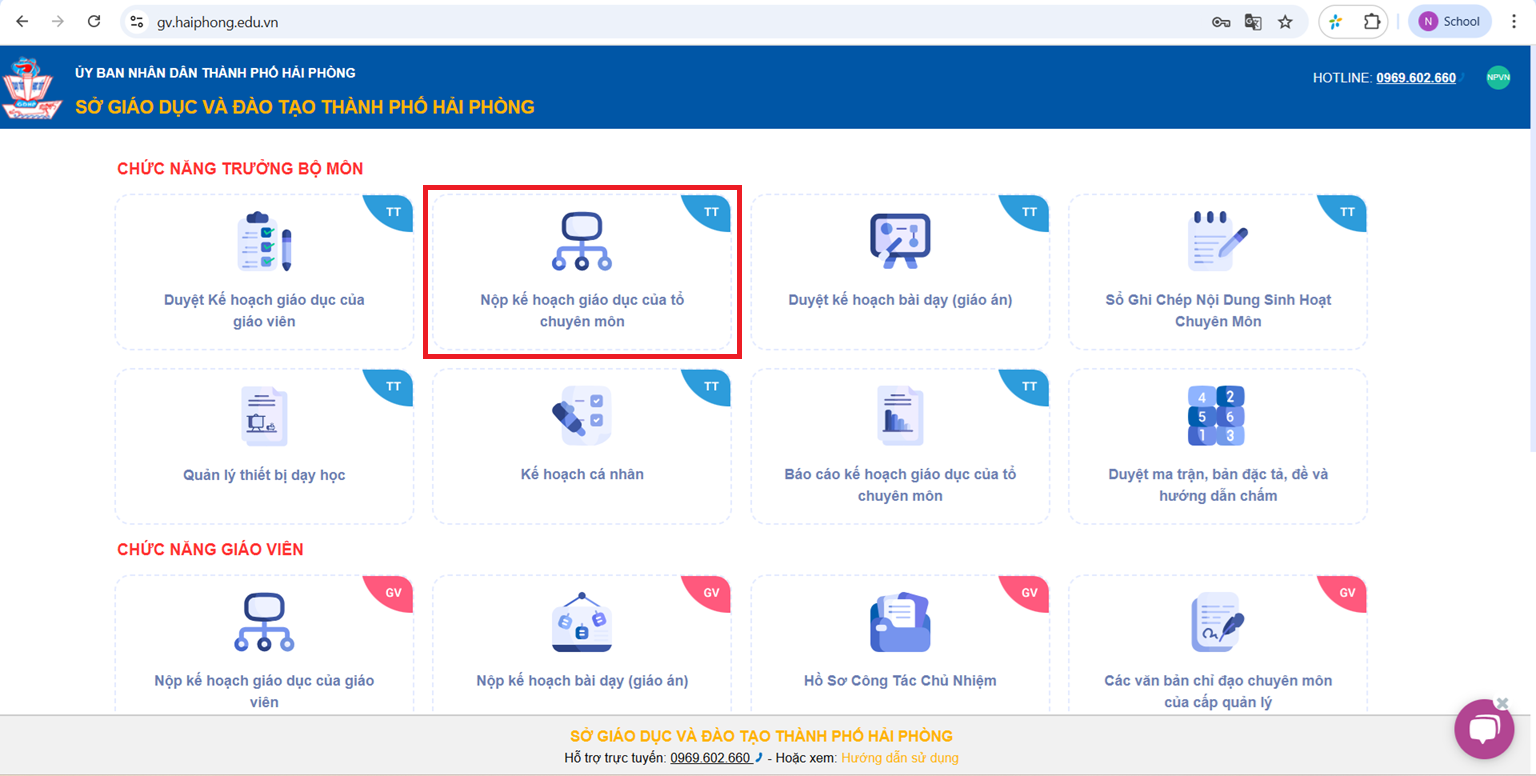The width and height of the screenshot is (1536, 776).
Task: Bookmark this page with the star icon
Action: [1285, 21]
